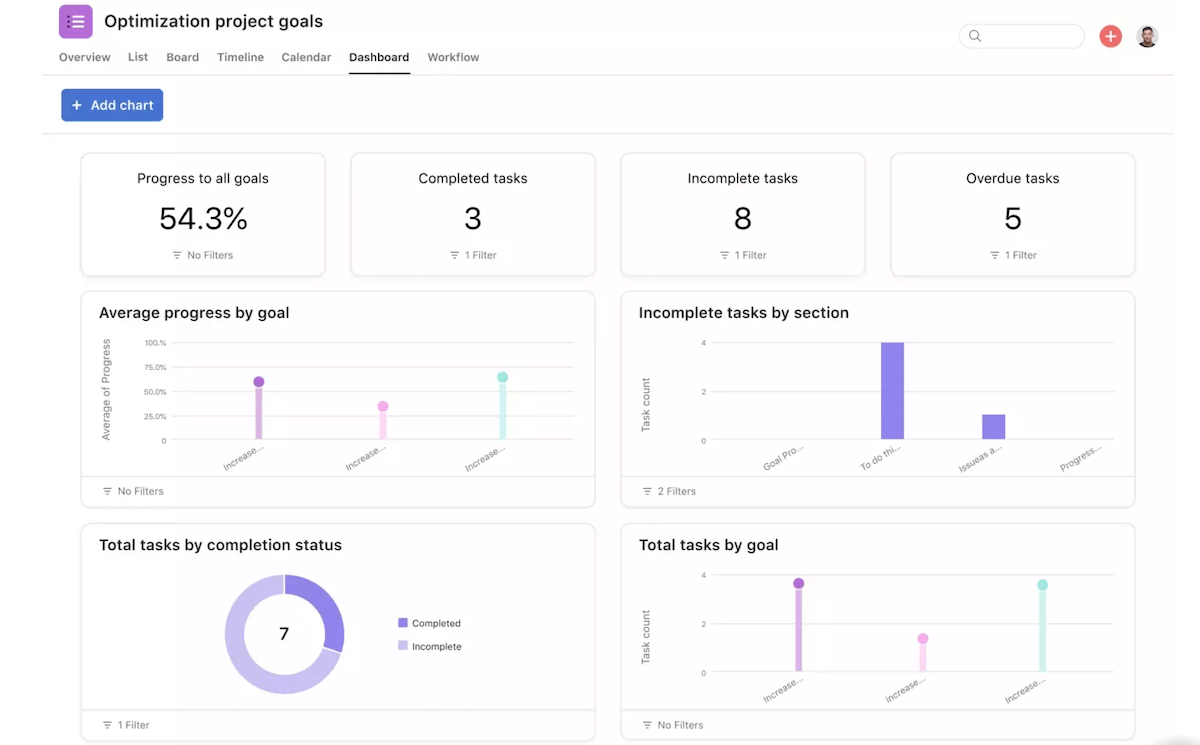Click the red plus create button
Viewport: 1200px width, 745px height.
click(x=1110, y=36)
